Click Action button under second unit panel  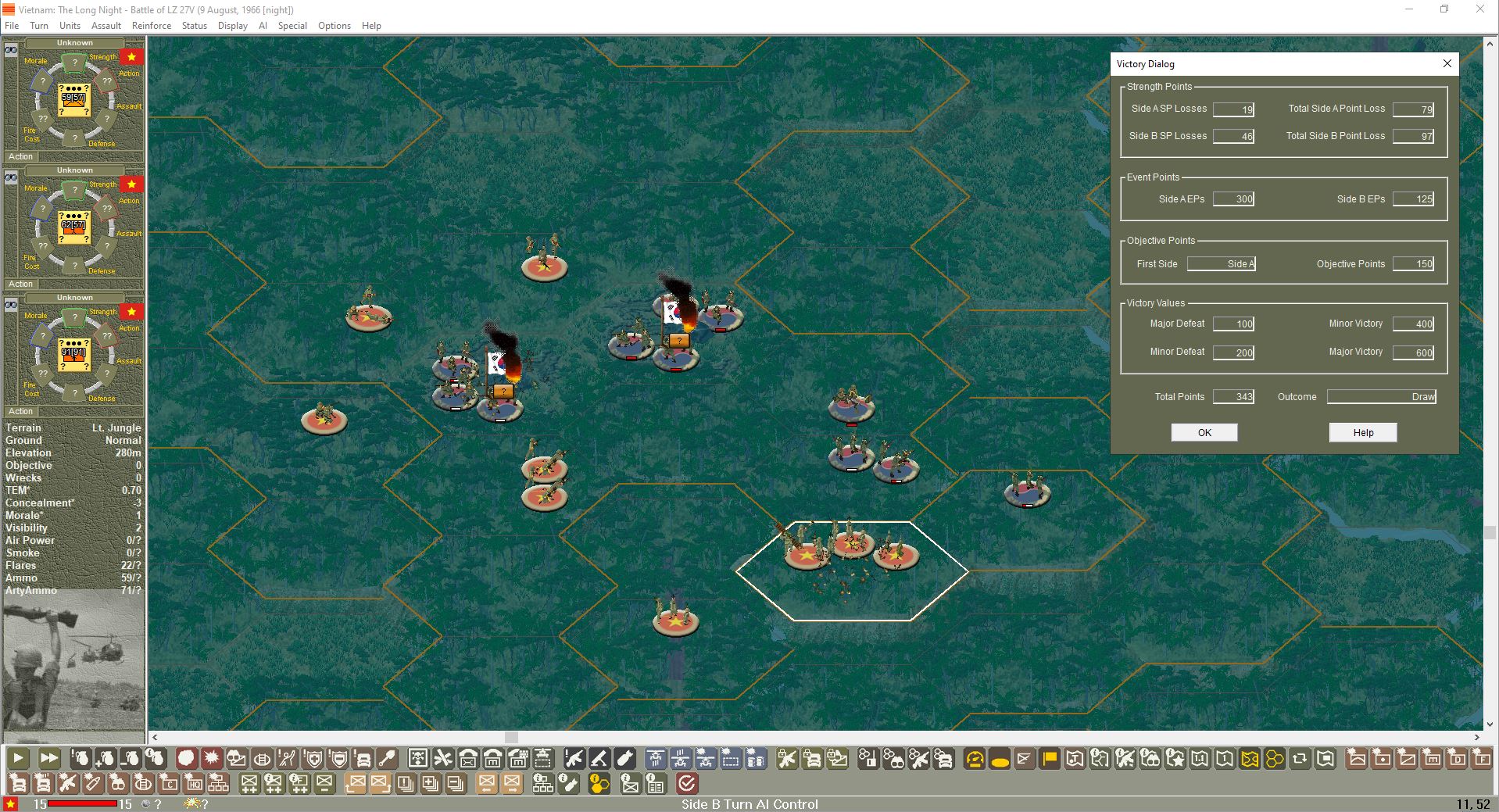(x=21, y=284)
